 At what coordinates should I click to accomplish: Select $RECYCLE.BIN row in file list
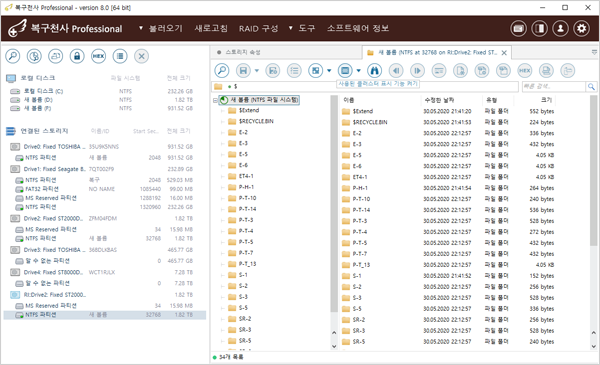pyautogui.click(x=448, y=122)
